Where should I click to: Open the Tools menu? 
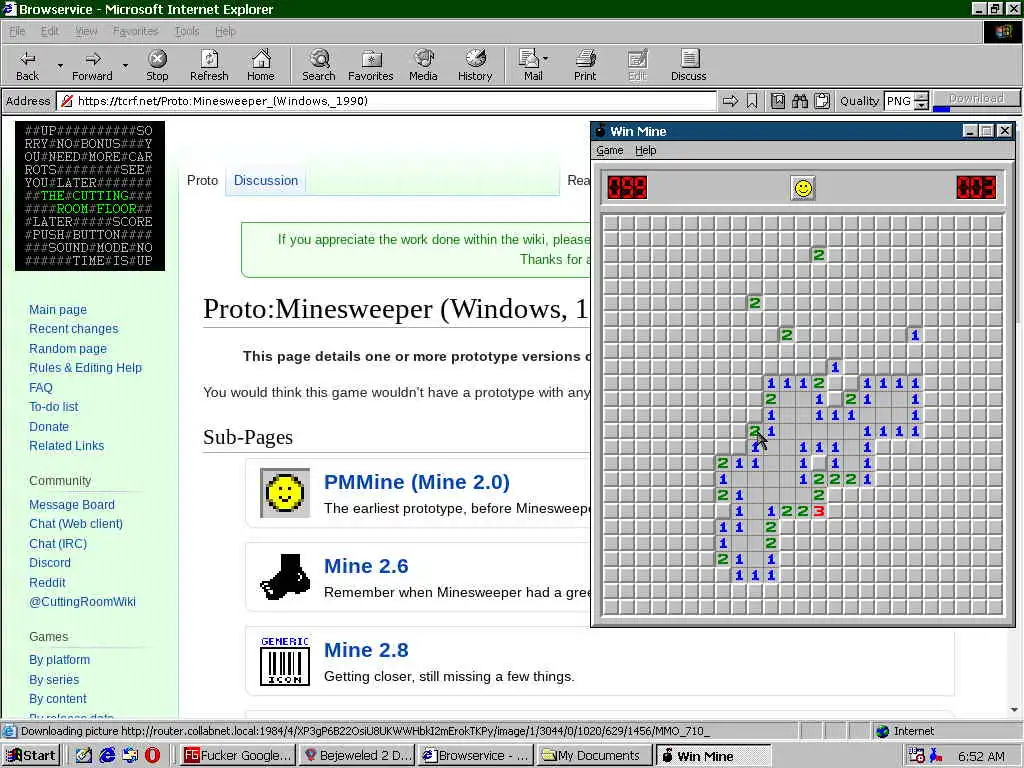pos(187,31)
